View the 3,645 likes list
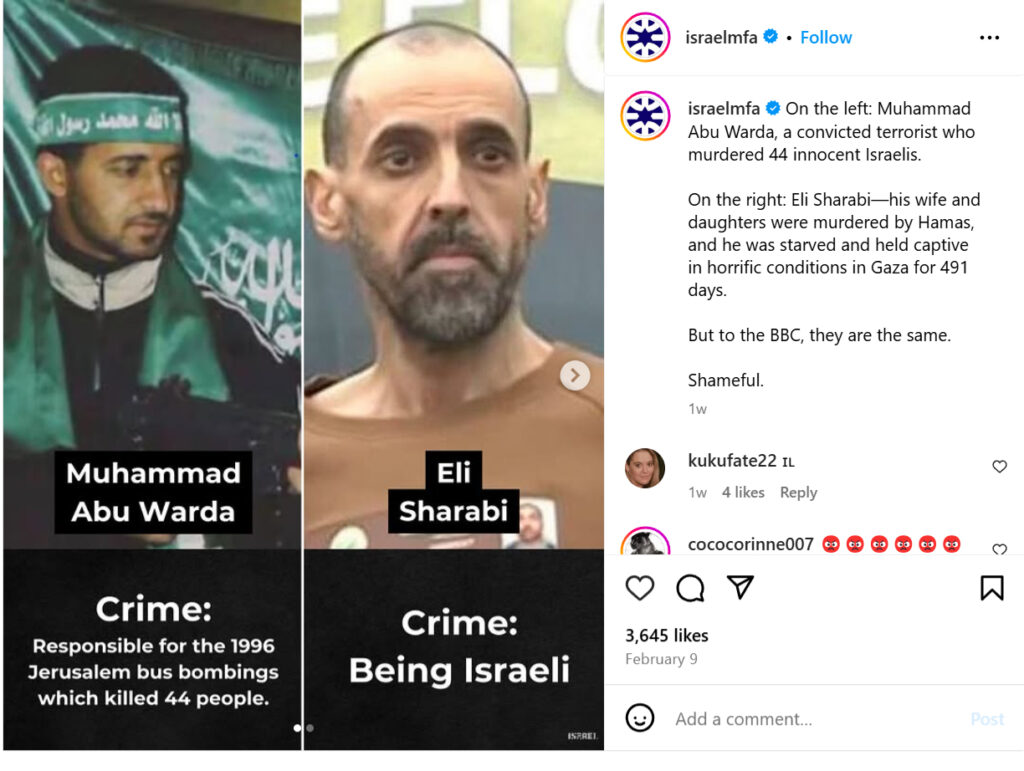1024x771 pixels. tap(666, 635)
